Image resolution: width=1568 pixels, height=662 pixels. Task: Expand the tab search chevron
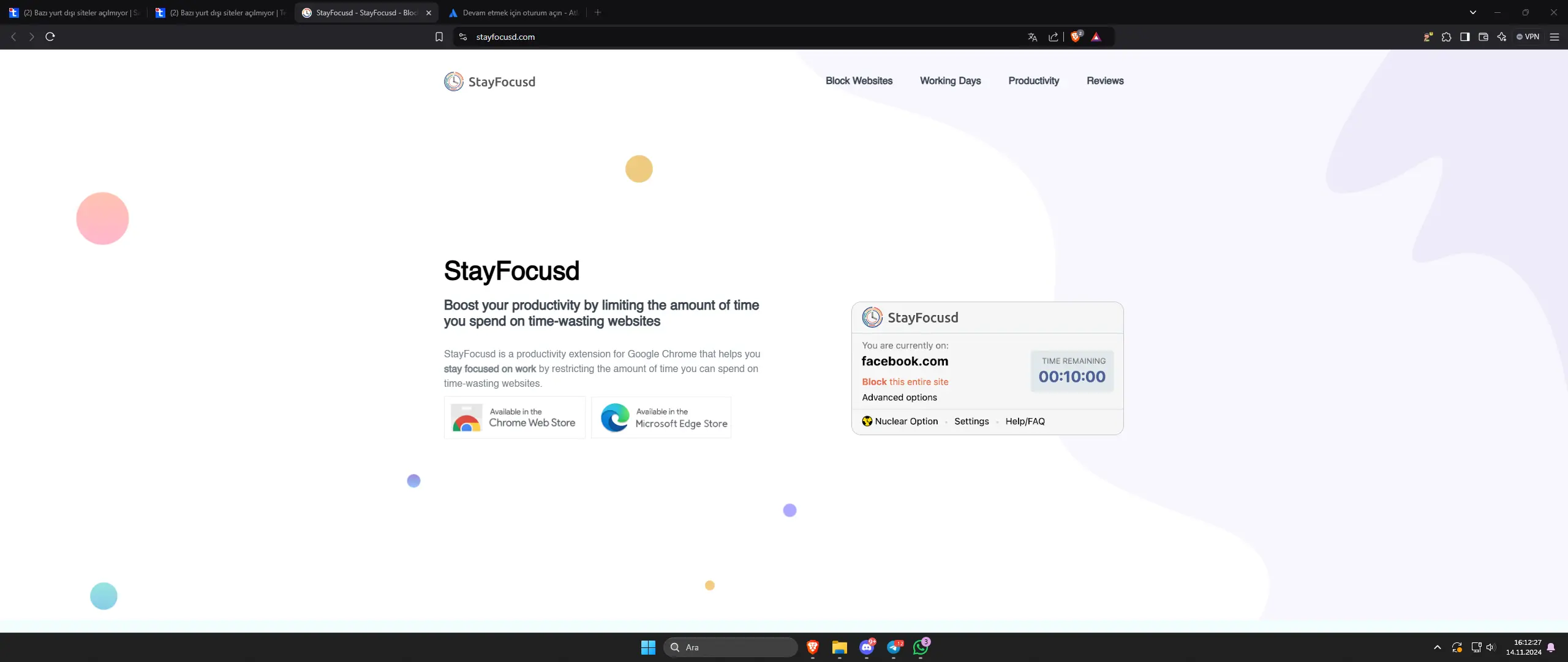point(1473,12)
